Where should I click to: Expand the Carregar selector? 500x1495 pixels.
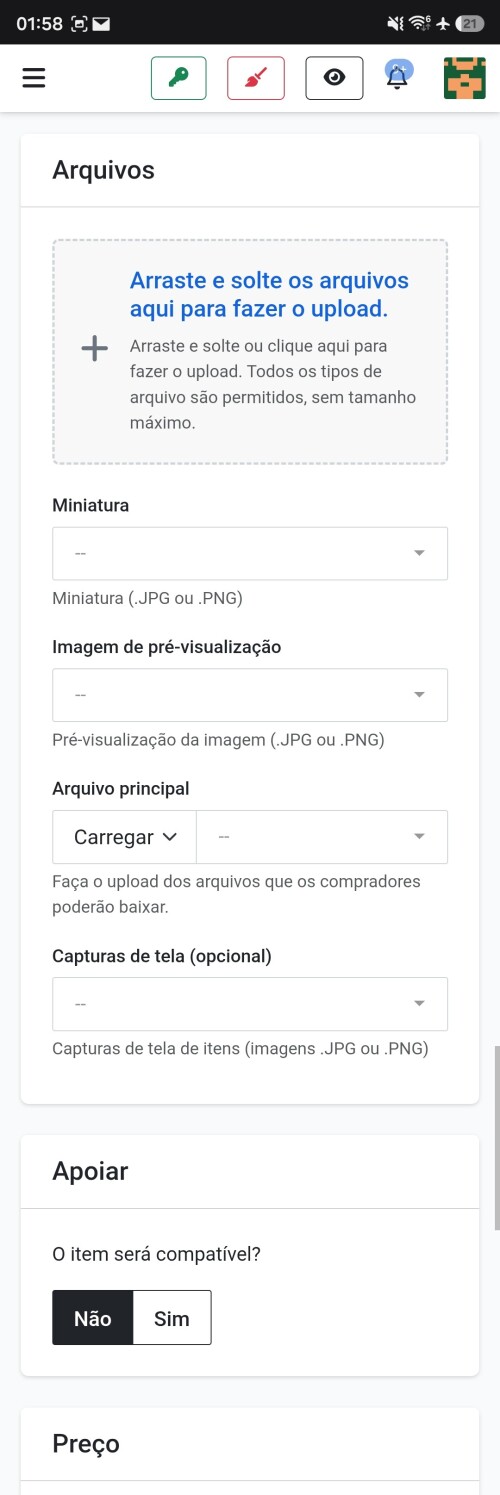click(x=125, y=837)
